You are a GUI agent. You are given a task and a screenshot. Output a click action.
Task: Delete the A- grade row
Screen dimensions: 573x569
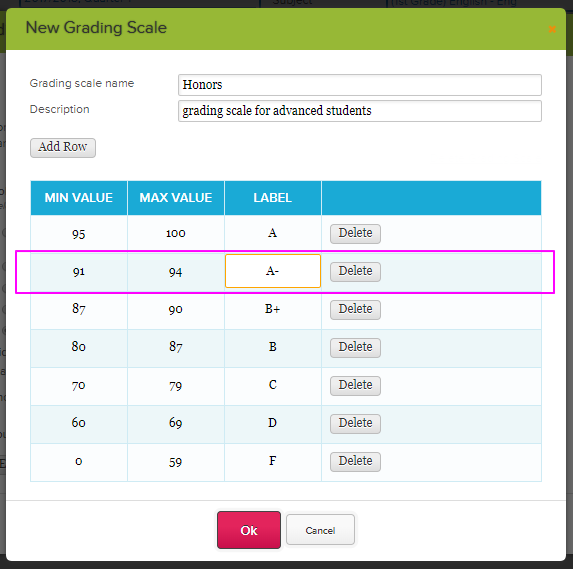click(355, 272)
